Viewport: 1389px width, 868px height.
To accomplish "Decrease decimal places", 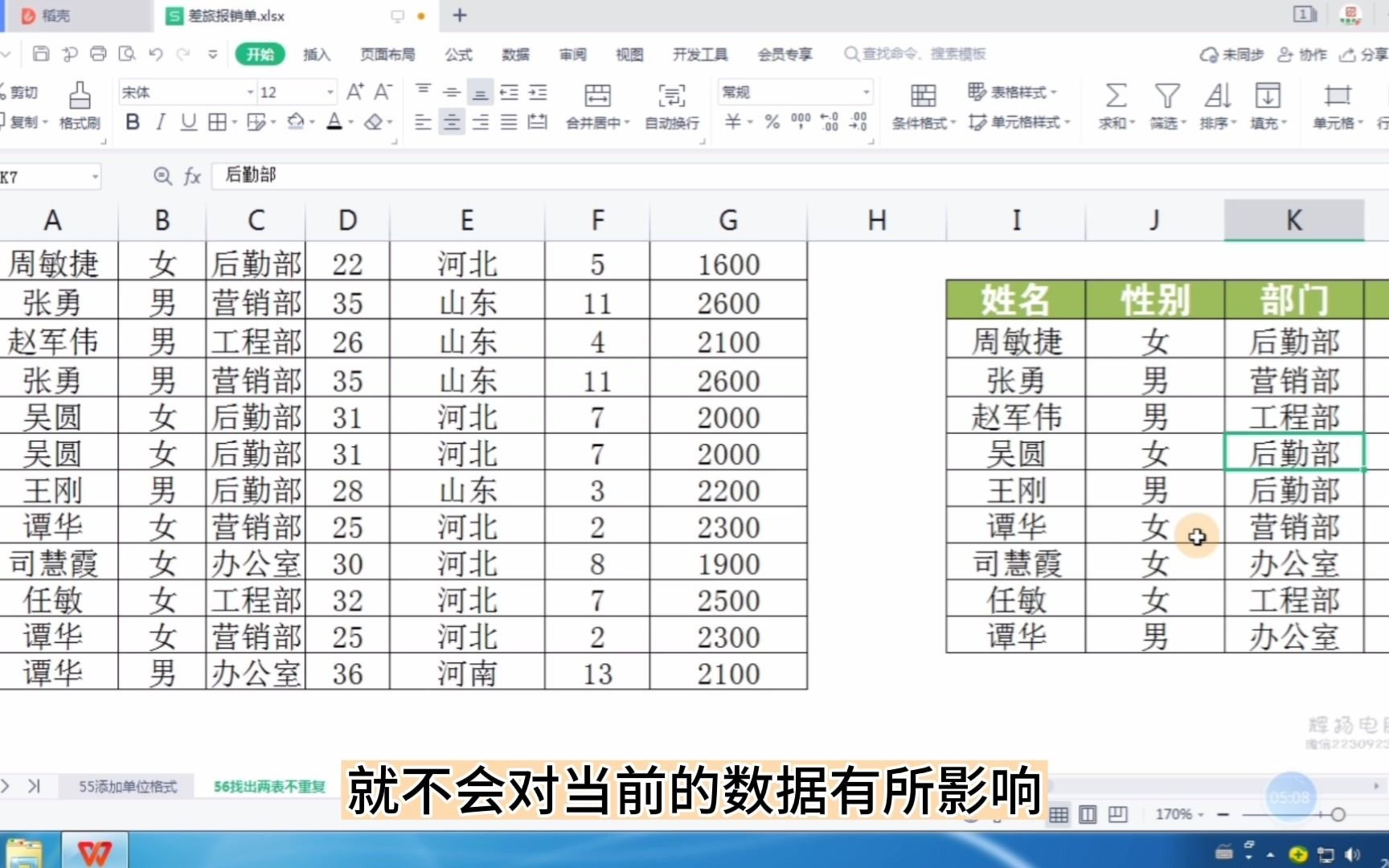I will pyautogui.click(x=858, y=122).
